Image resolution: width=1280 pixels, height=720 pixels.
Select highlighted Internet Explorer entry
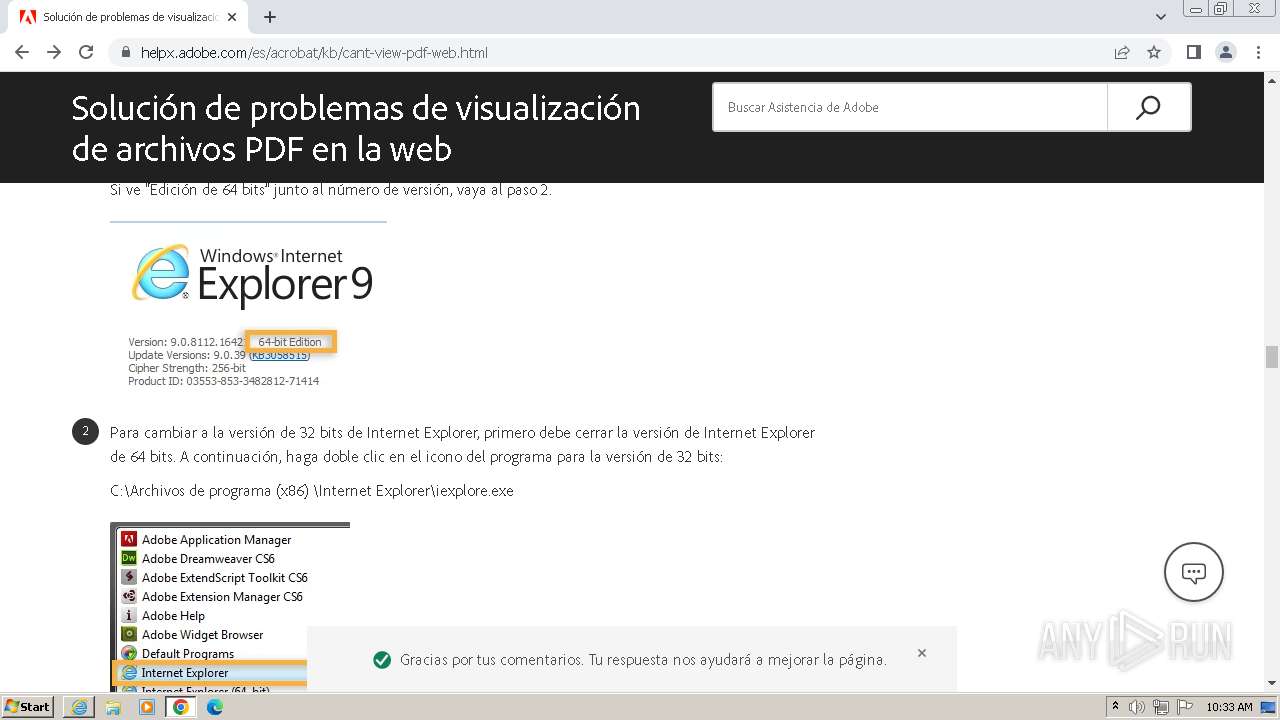coord(185,673)
